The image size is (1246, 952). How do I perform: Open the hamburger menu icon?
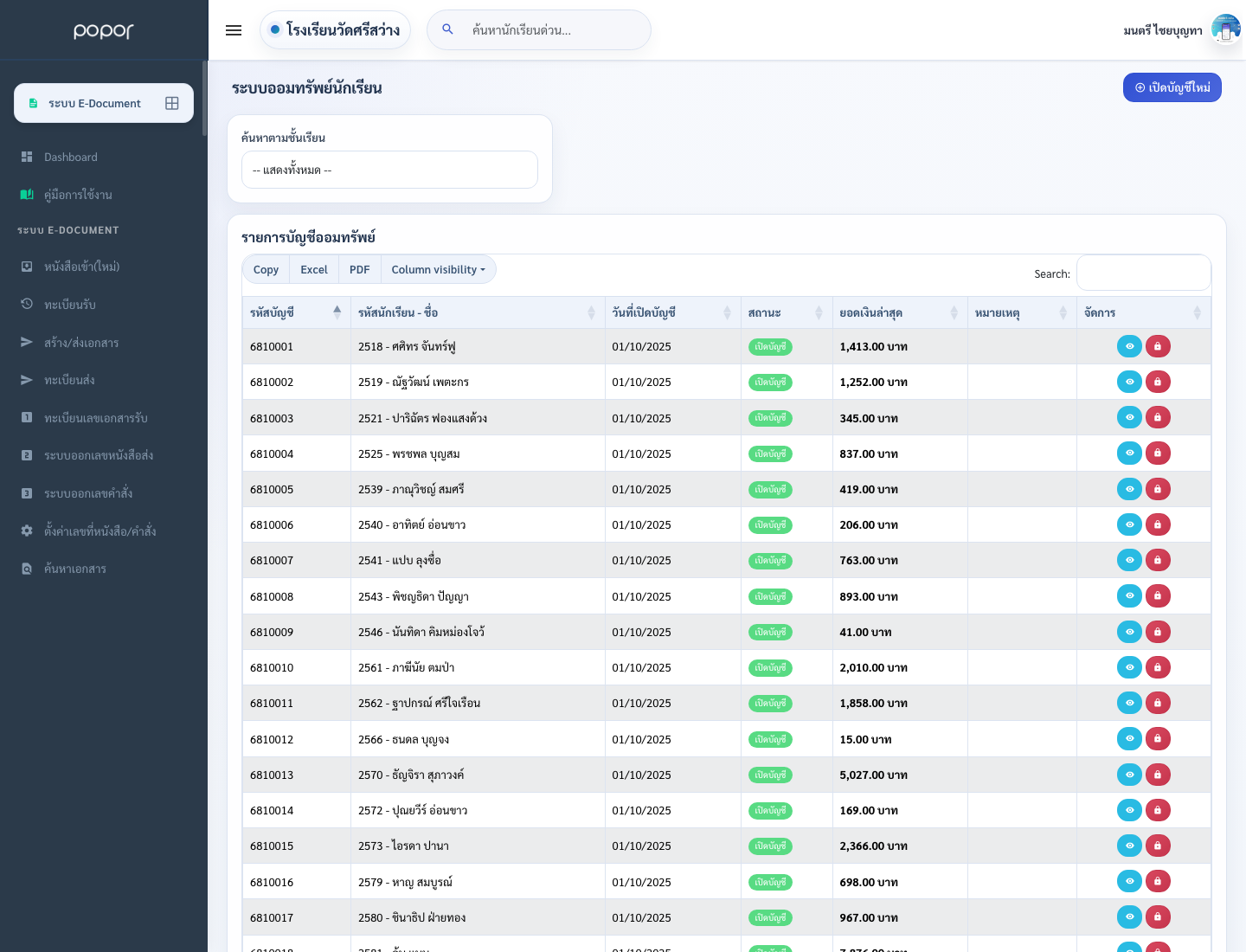(234, 30)
